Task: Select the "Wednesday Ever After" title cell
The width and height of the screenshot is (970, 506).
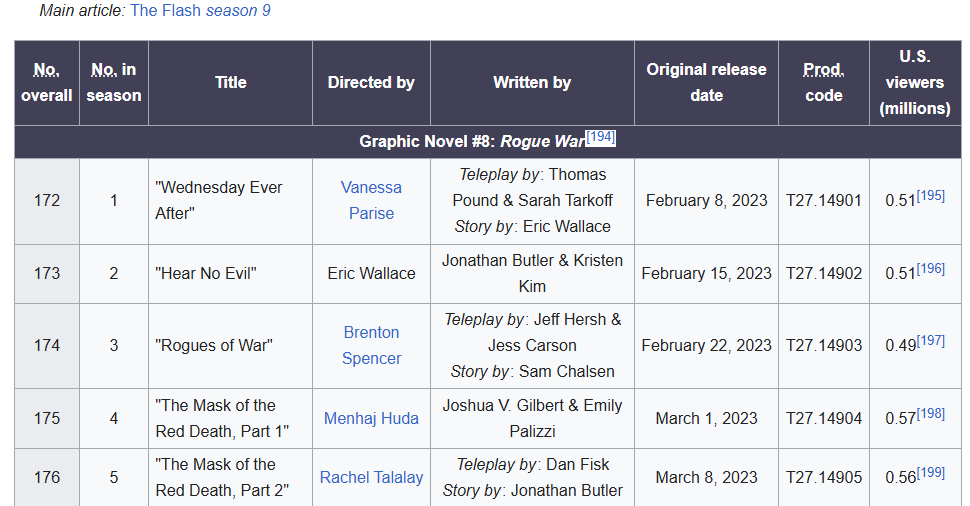Action: [231, 201]
